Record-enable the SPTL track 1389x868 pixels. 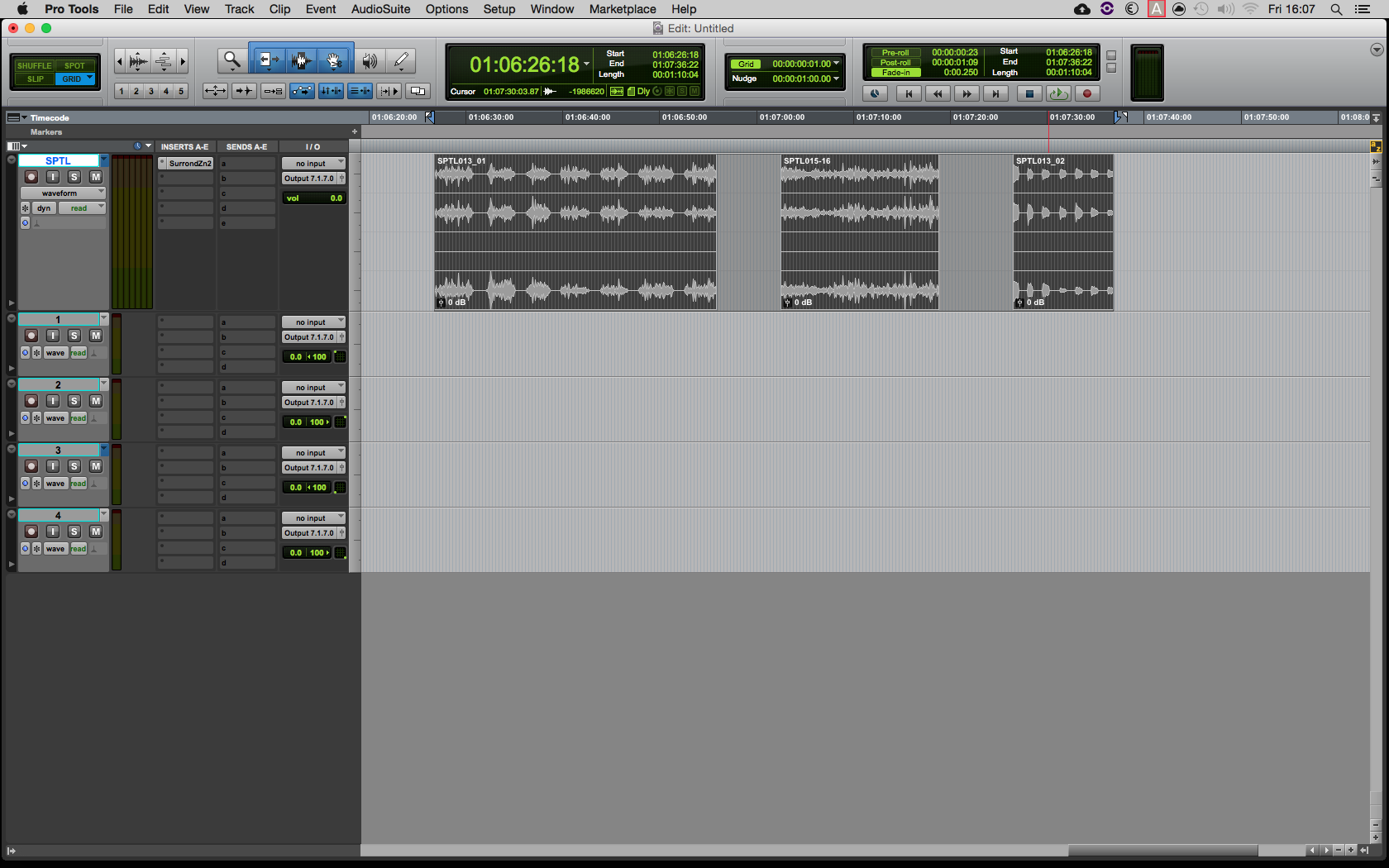[31, 177]
